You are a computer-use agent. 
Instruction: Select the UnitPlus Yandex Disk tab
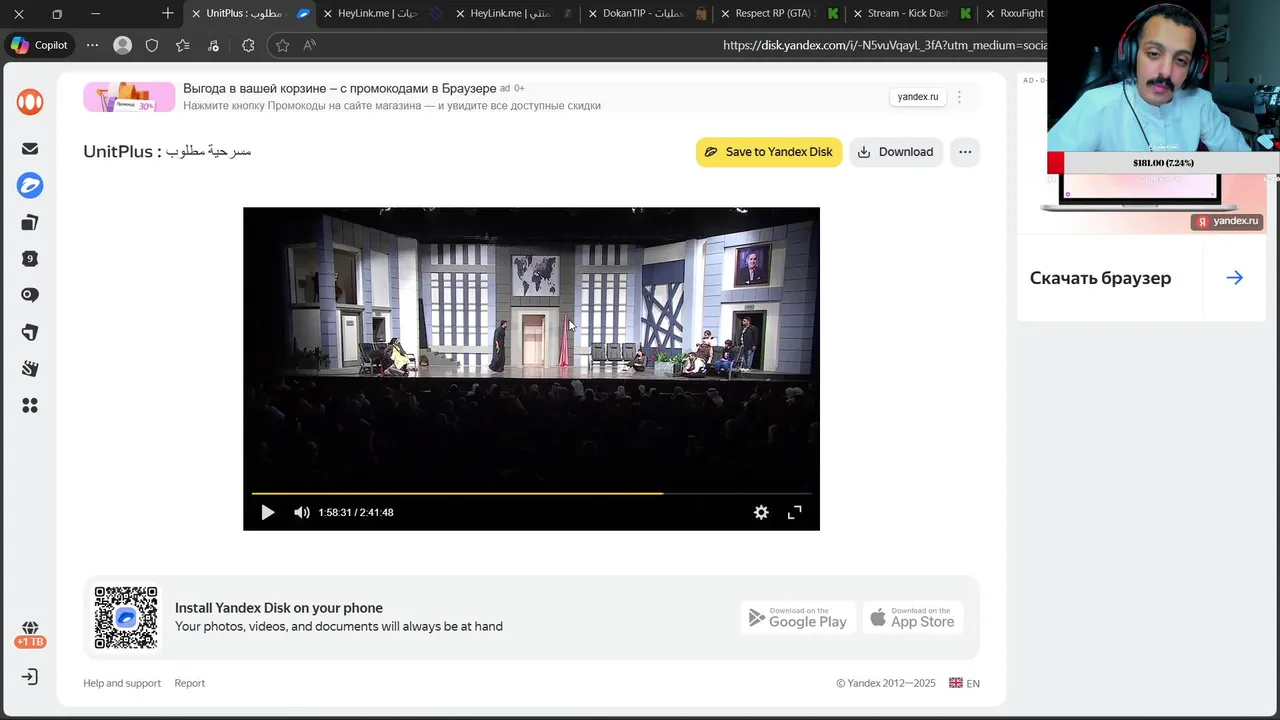pos(250,14)
